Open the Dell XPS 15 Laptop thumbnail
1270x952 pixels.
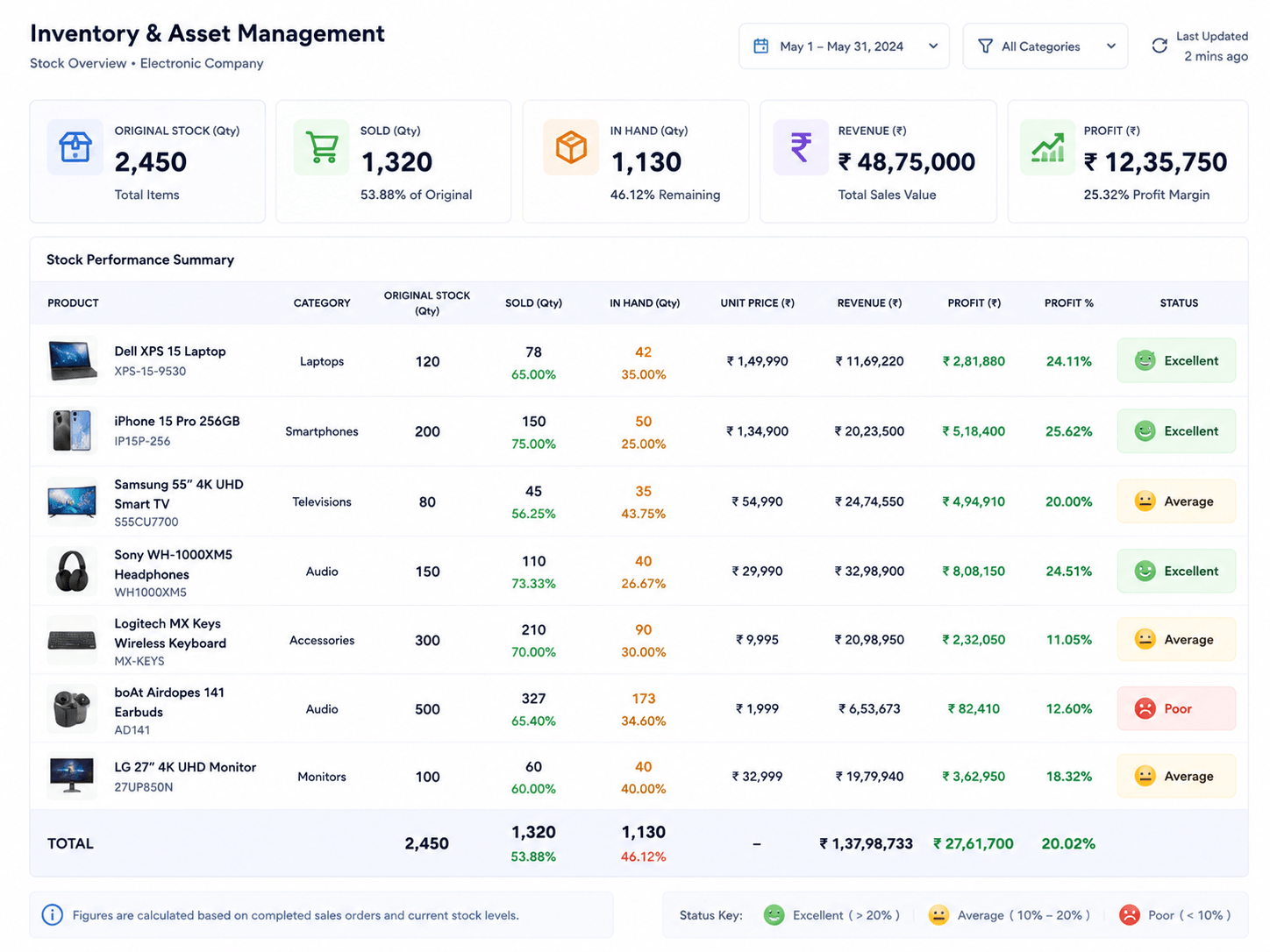[x=72, y=360]
